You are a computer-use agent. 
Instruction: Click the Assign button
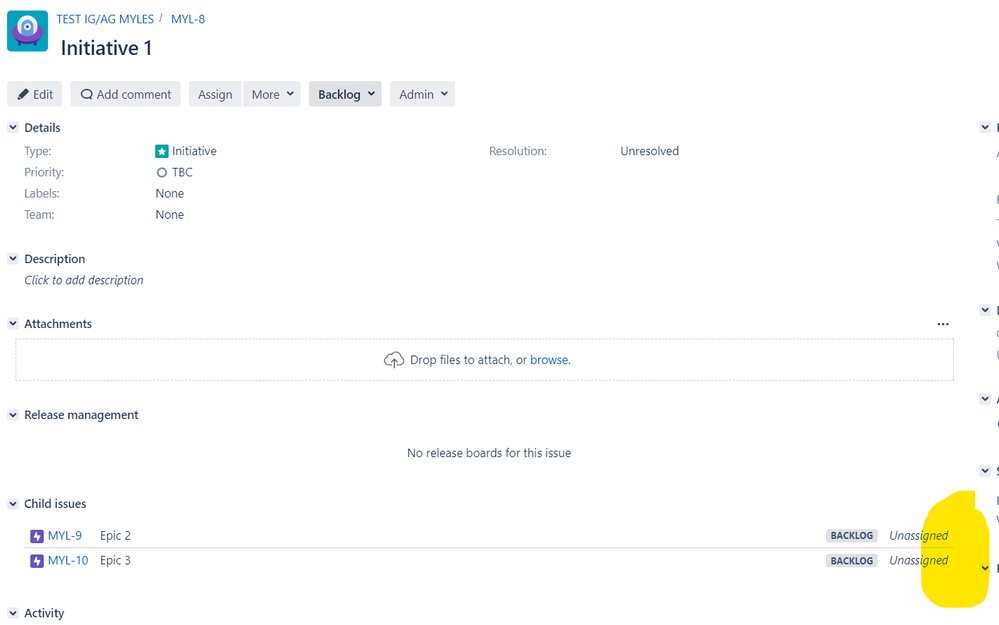[214, 94]
